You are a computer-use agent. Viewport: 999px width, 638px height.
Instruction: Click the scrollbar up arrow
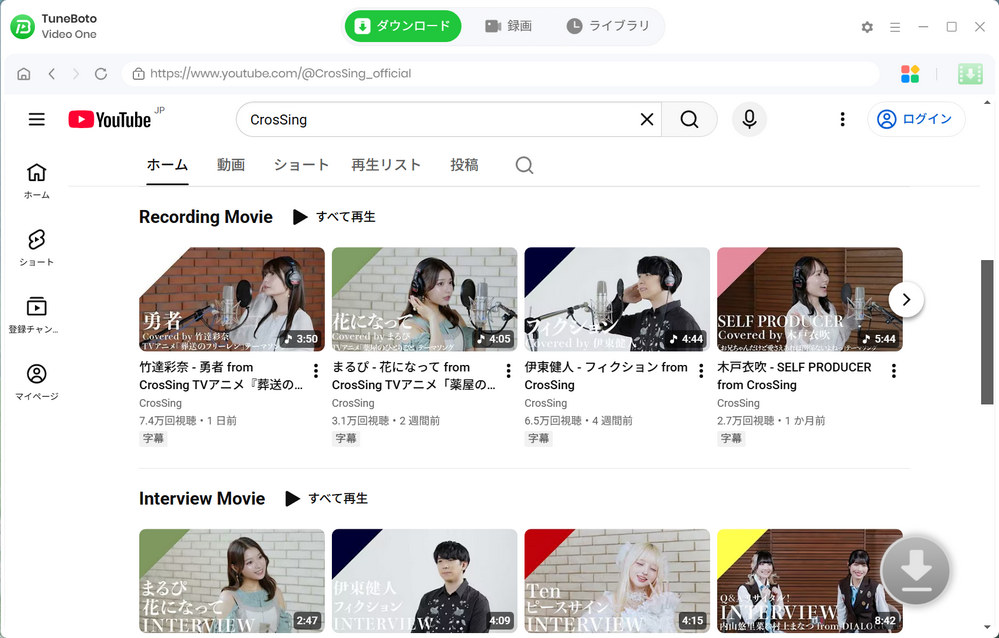pyautogui.click(x=987, y=103)
